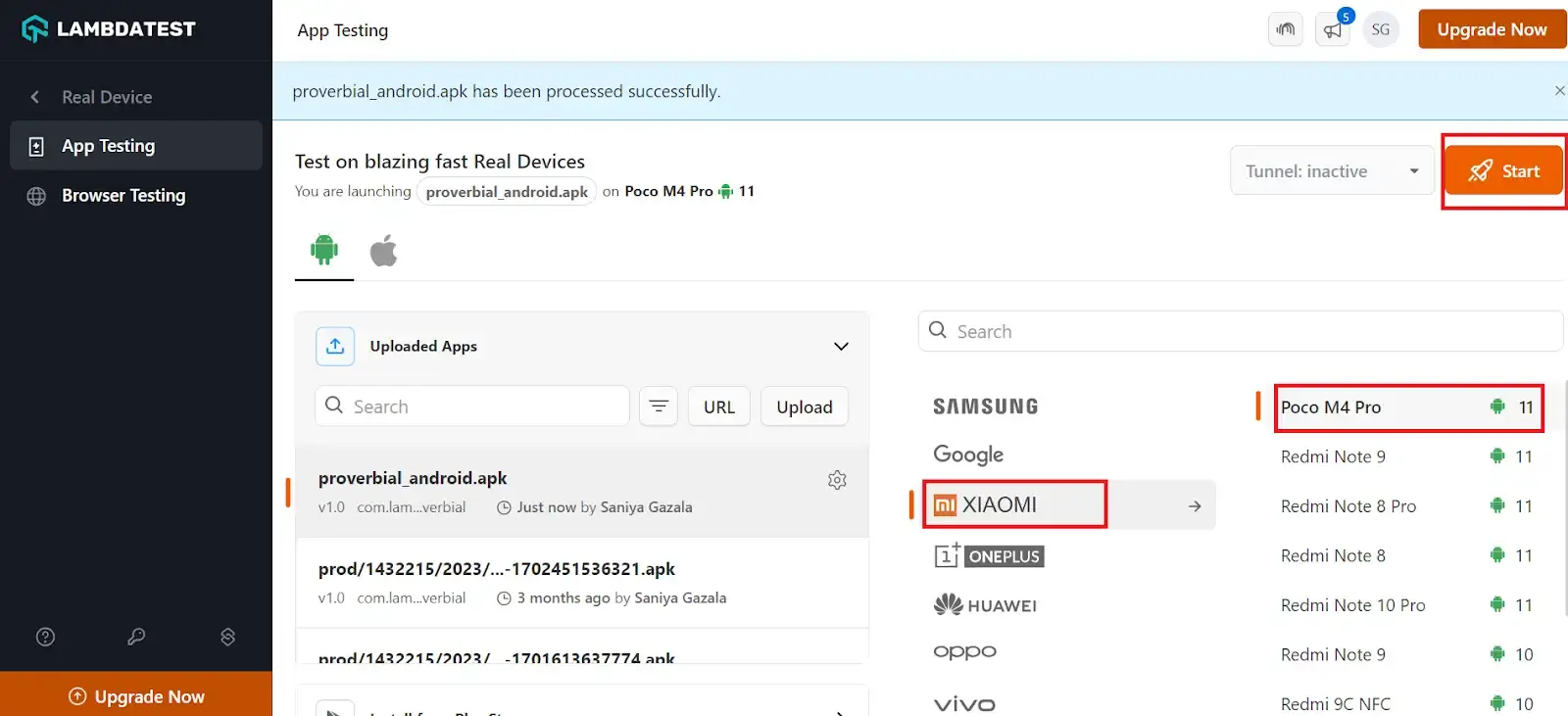Open the app list filter icon

(659, 406)
